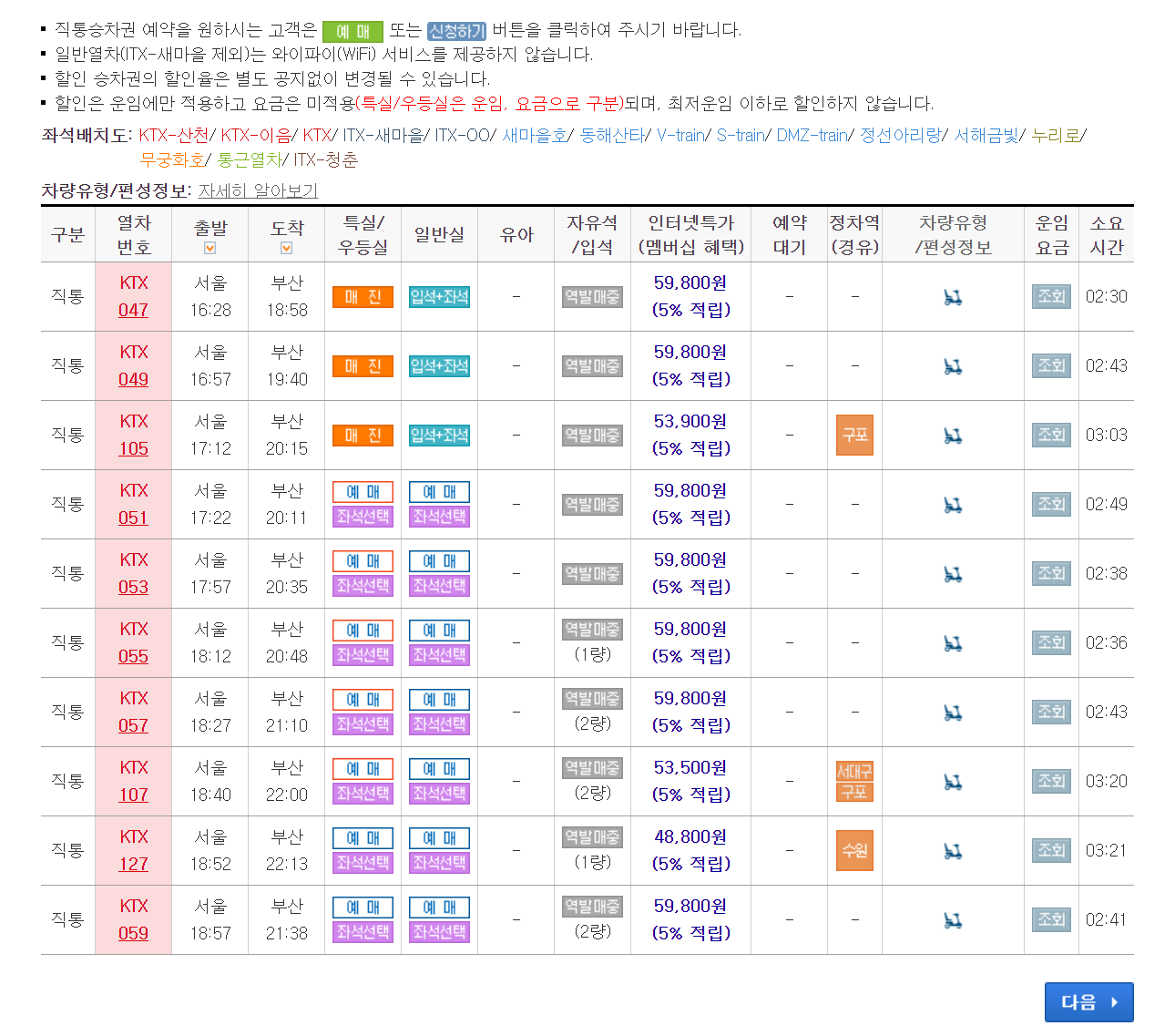Click the train composition icon for KTX 047

coord(953,296)
